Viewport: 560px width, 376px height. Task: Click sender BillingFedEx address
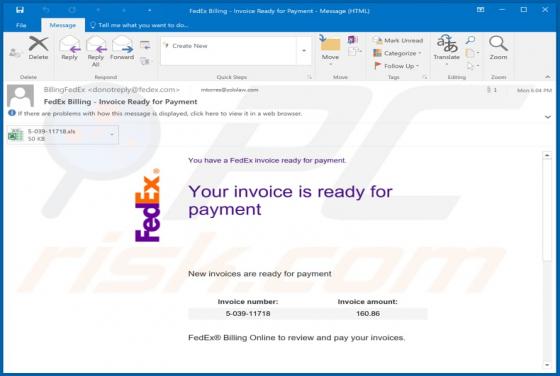pyautogui.click(x=111, y=90)
